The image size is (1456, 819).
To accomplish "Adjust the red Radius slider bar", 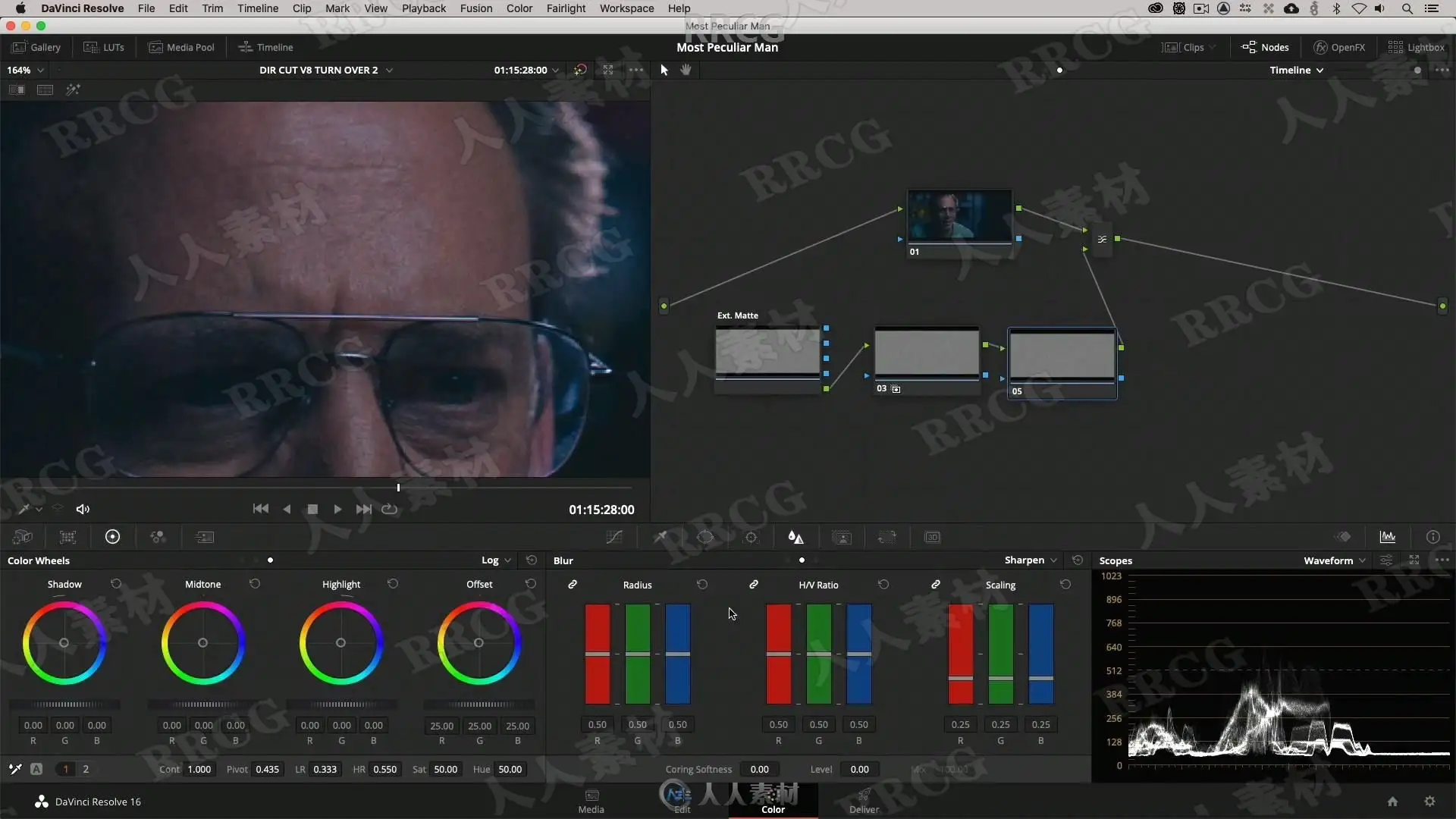I will [597, 654].
